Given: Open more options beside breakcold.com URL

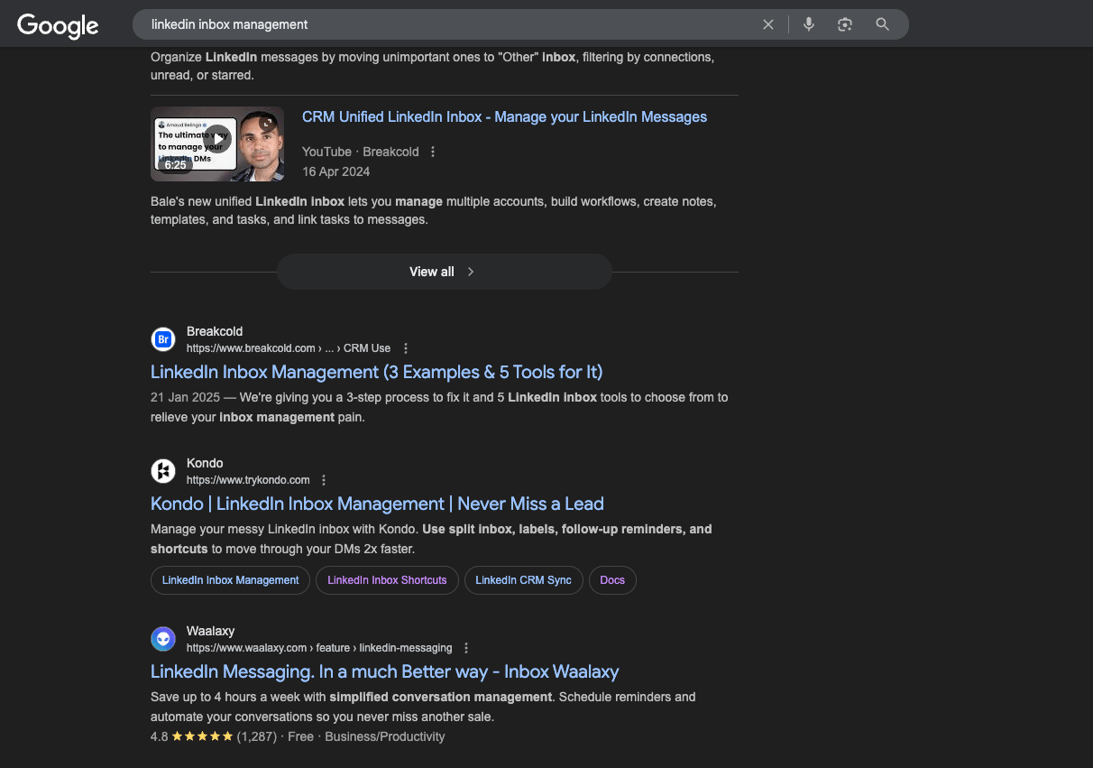Looking at the screenshot, I should pyautogui.click(x=406, y=348).
